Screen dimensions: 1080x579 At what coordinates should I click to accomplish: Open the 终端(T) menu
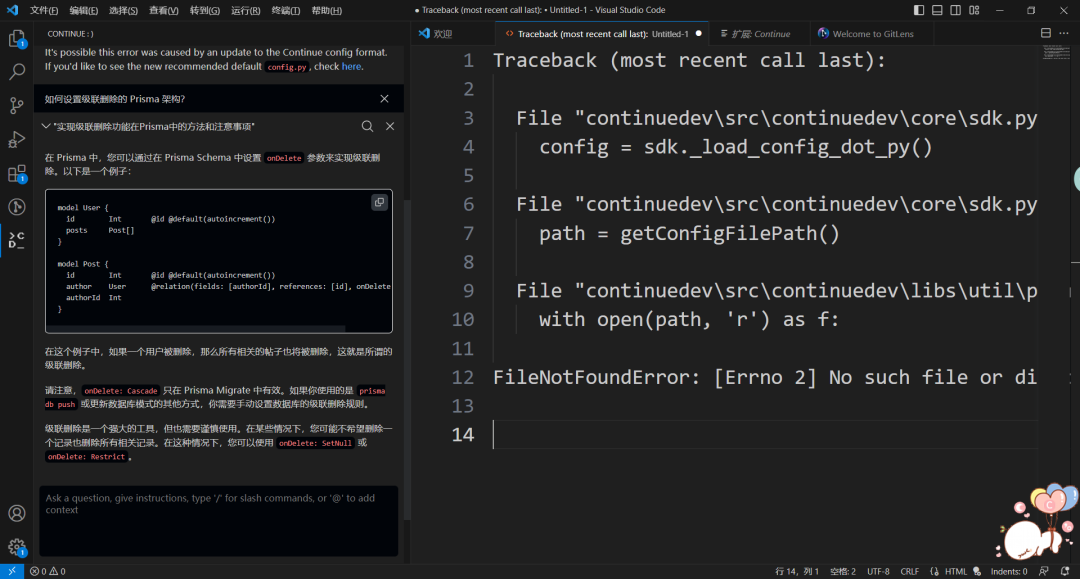tap(286, 10)
